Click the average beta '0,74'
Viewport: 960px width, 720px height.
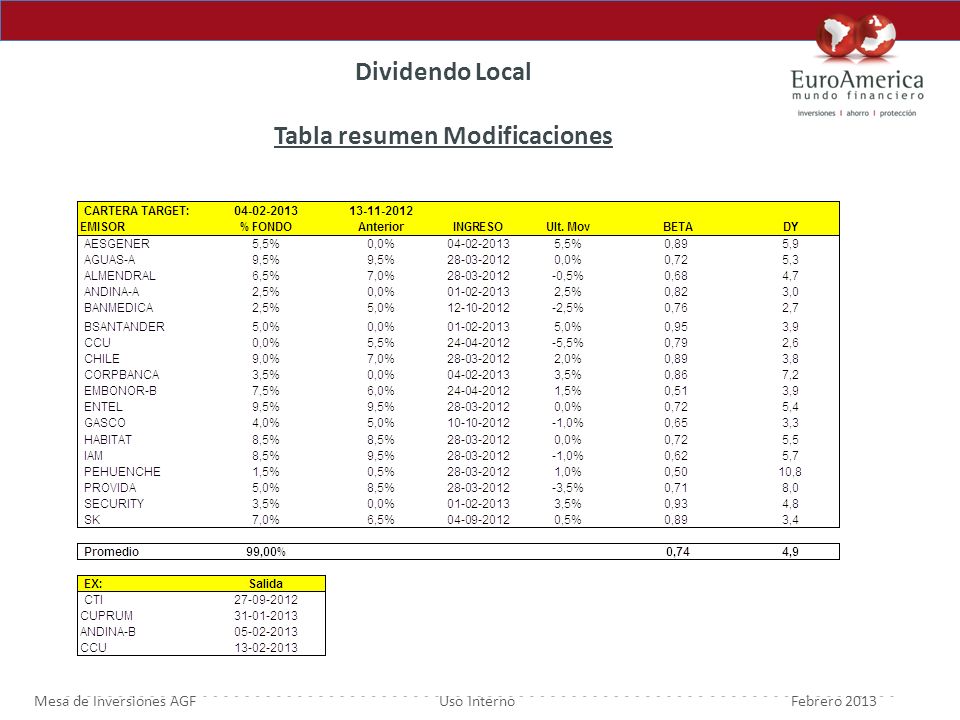678,552
